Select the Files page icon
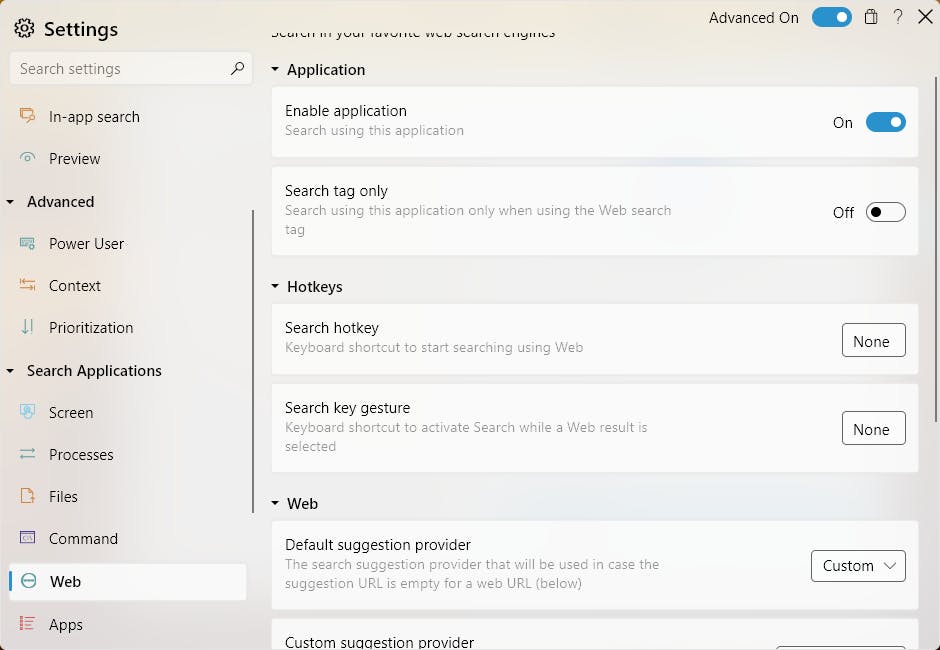 [x=28, y=497]
